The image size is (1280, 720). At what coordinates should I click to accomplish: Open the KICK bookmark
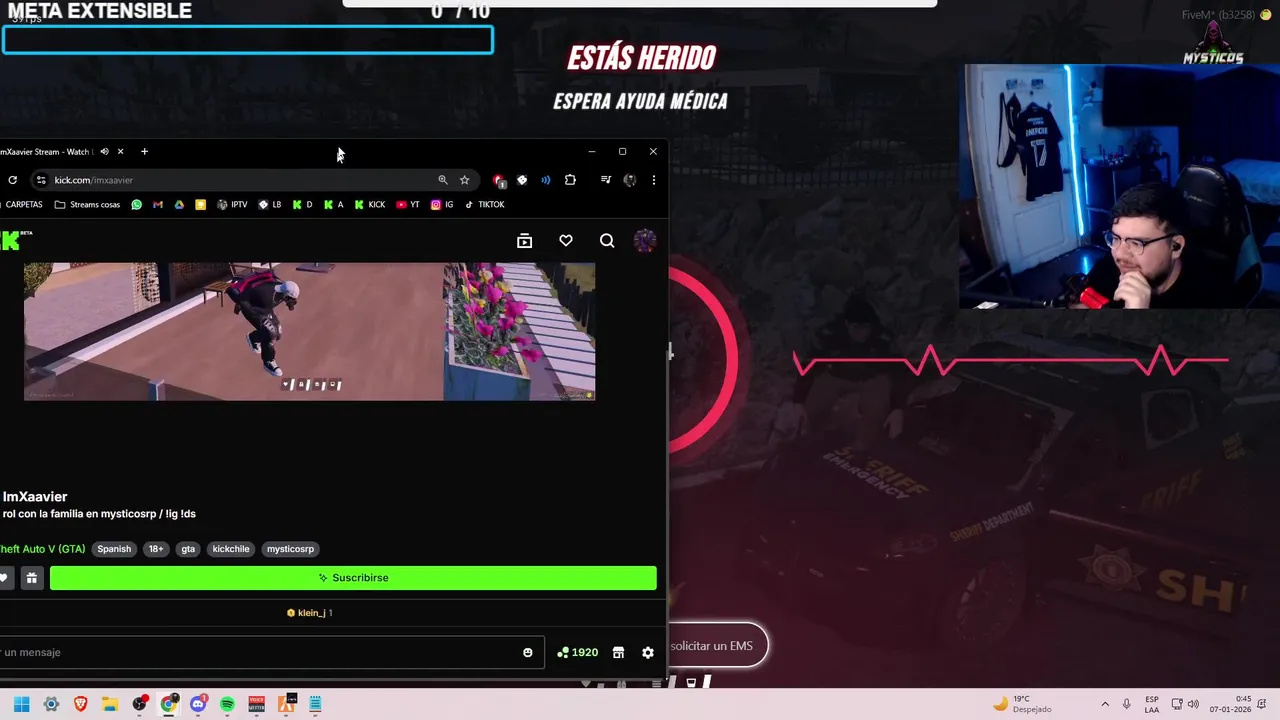369,205
